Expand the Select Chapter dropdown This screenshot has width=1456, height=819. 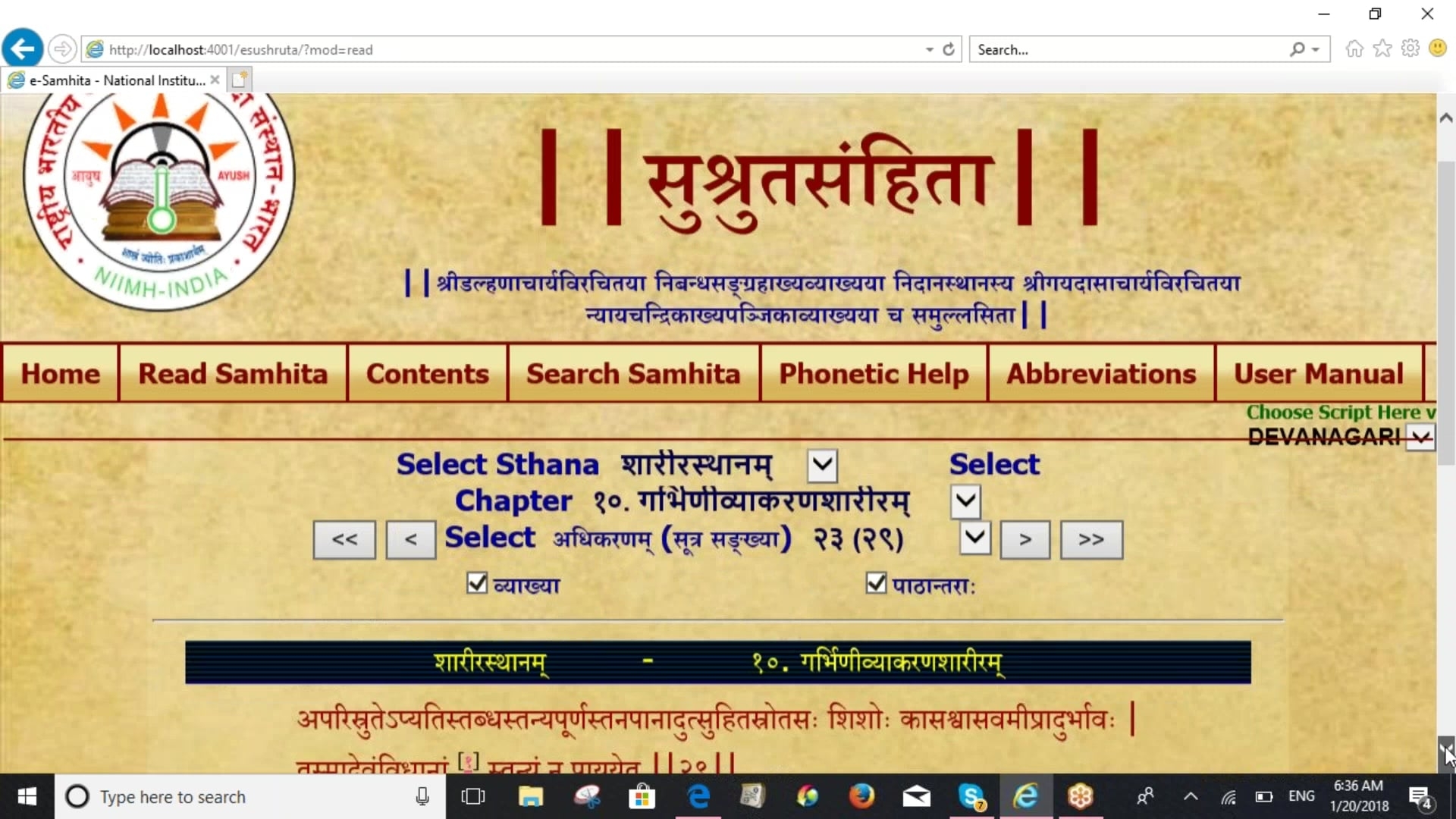[x=965, y=501]
